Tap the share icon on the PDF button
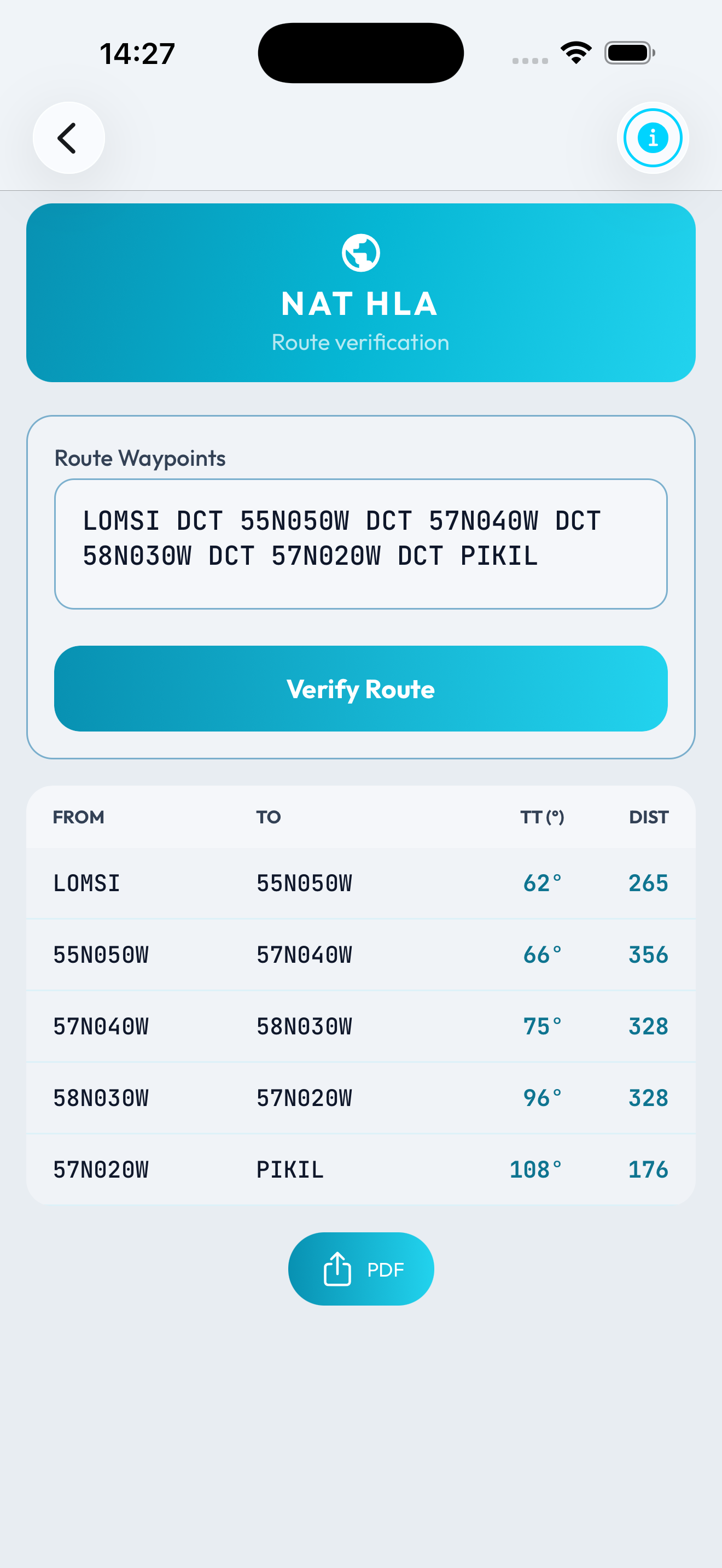The image size is (722, 1568). (x=337, y=1269)
